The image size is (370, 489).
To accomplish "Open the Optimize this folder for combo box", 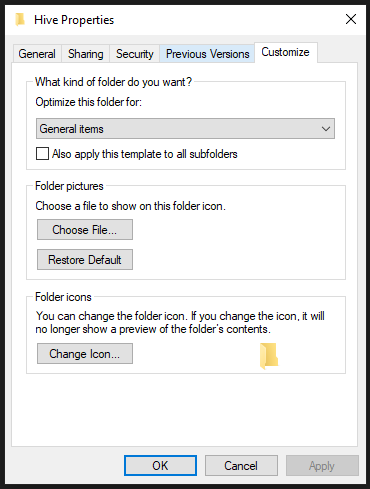I will click(x=185, y=129).
